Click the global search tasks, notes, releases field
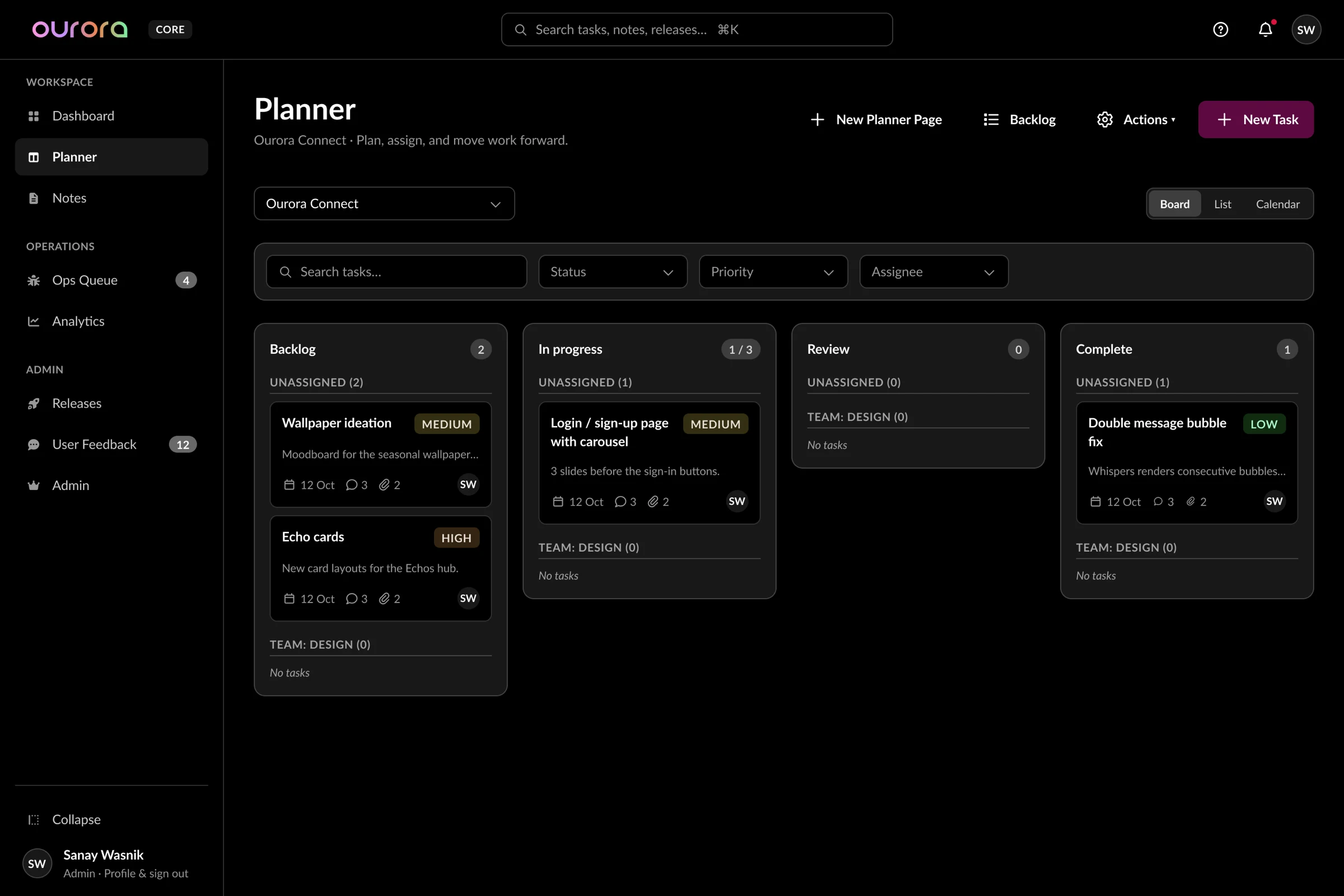This screenshot has height=896, width=1344. click(697, 30)
